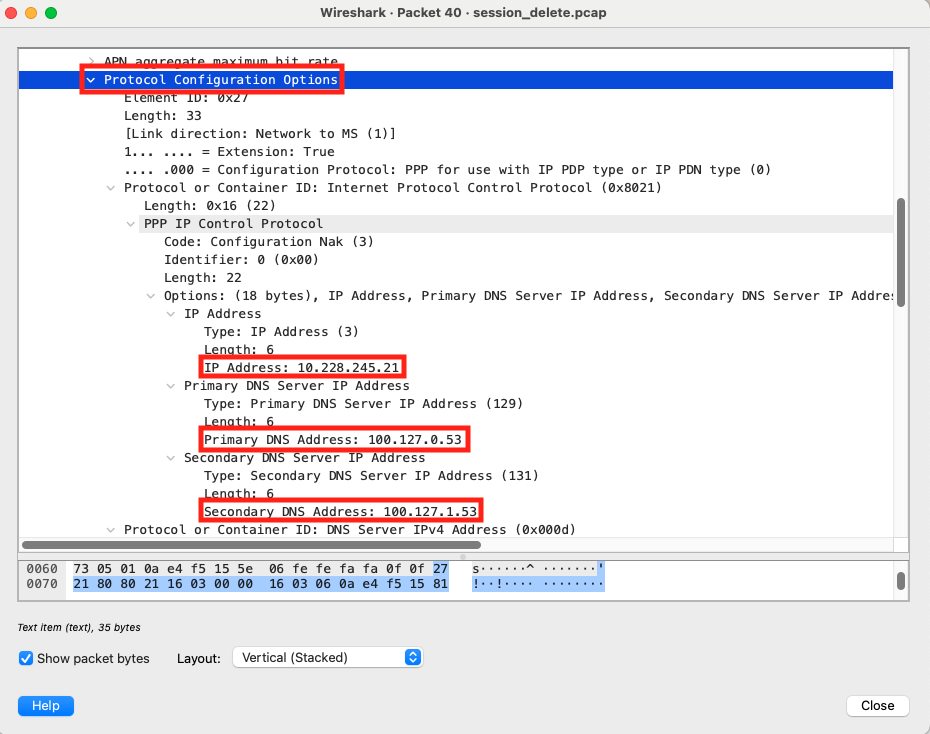930x734 pixels.
Task: Collapse the Internet Protocol Control Protocol container
Action: pos(111,187)
